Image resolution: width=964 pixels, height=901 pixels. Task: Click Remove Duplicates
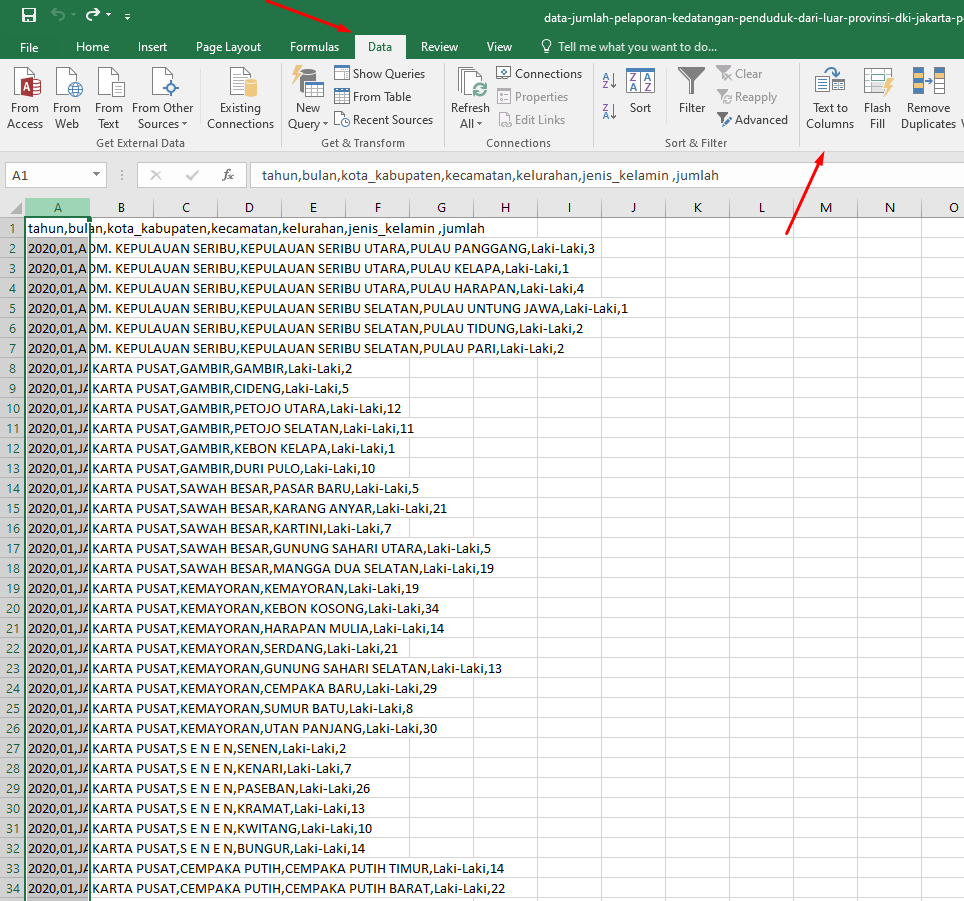tap(927, 97)
